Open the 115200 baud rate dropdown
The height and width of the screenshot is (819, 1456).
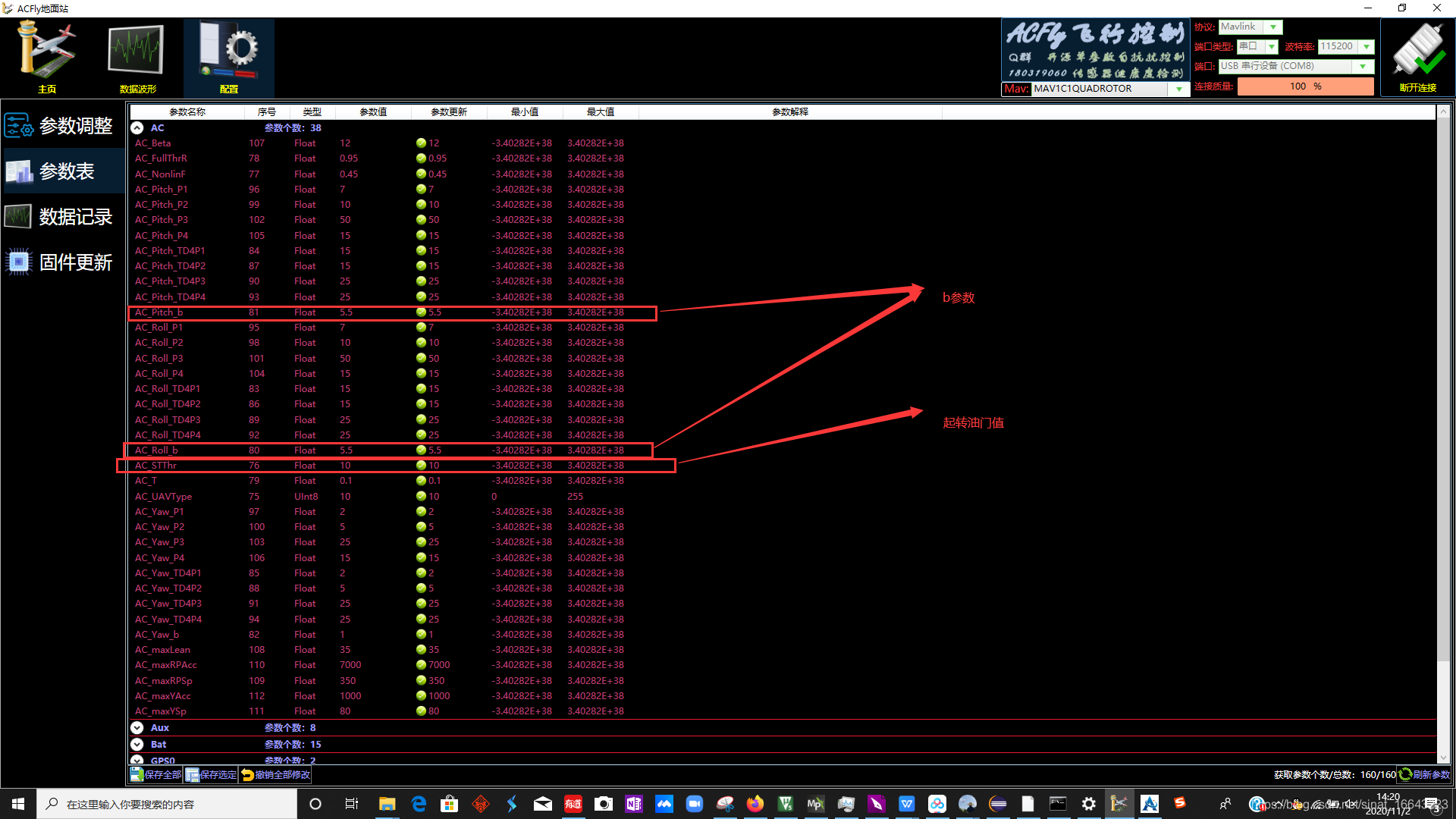(x=1367, y=47)
